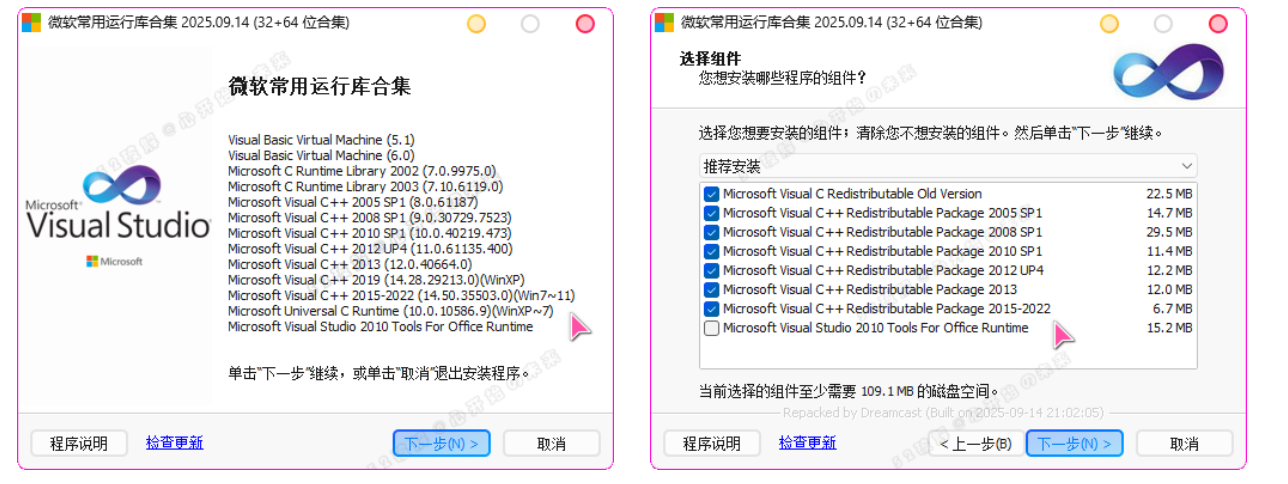Uncheck Microsoft Visual C Redistributable Old Version
The height and width of the screenshot is (484, 1288).
711,194
